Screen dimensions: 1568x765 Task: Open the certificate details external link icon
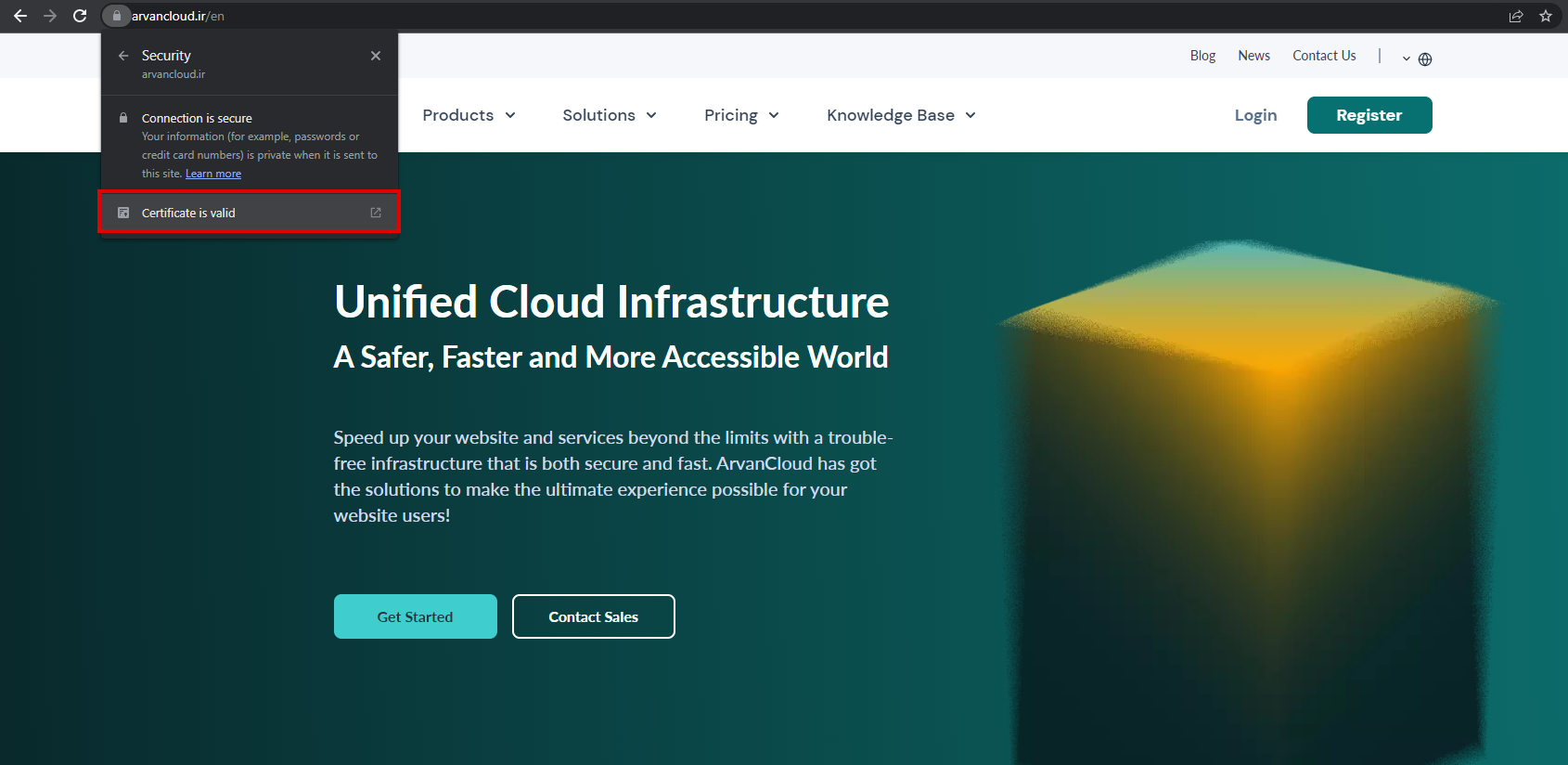[376, 213]
